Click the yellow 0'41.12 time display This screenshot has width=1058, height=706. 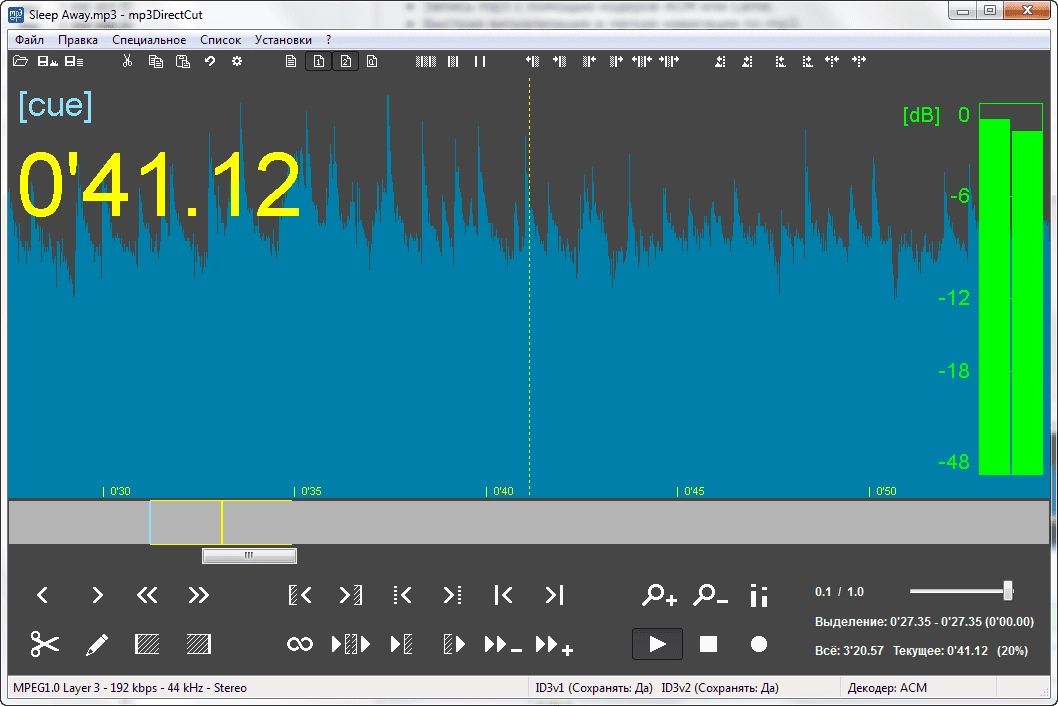click(159, 184)
